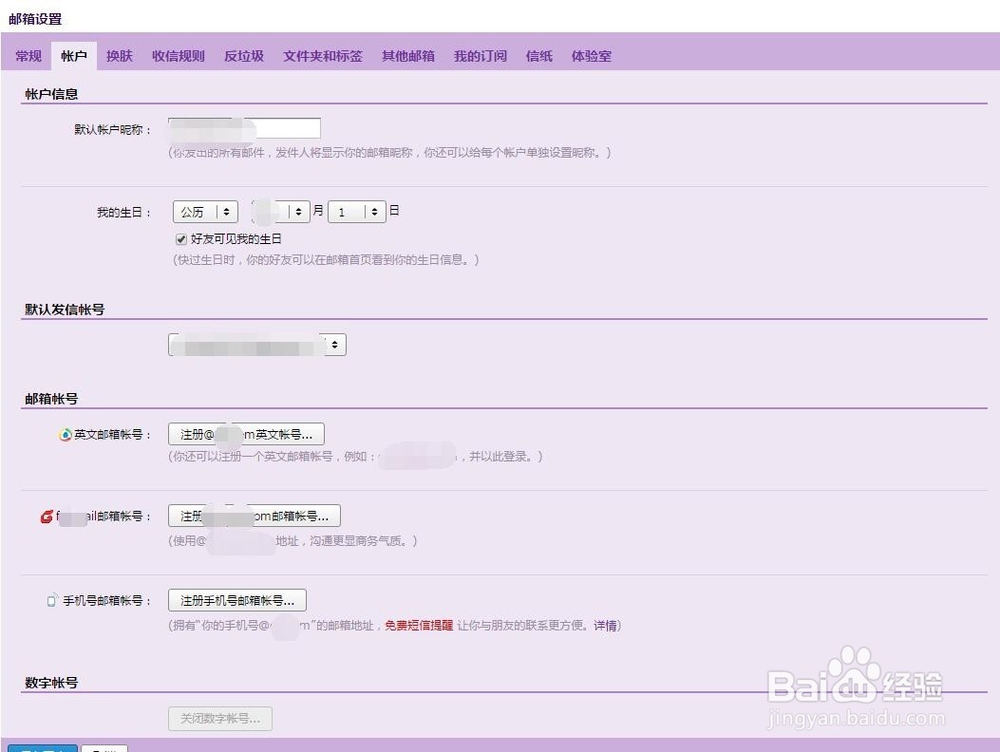Screen dimensions: 1000x752
Task: Go to the 反垃圾 tab
Action: click(244, 56)
